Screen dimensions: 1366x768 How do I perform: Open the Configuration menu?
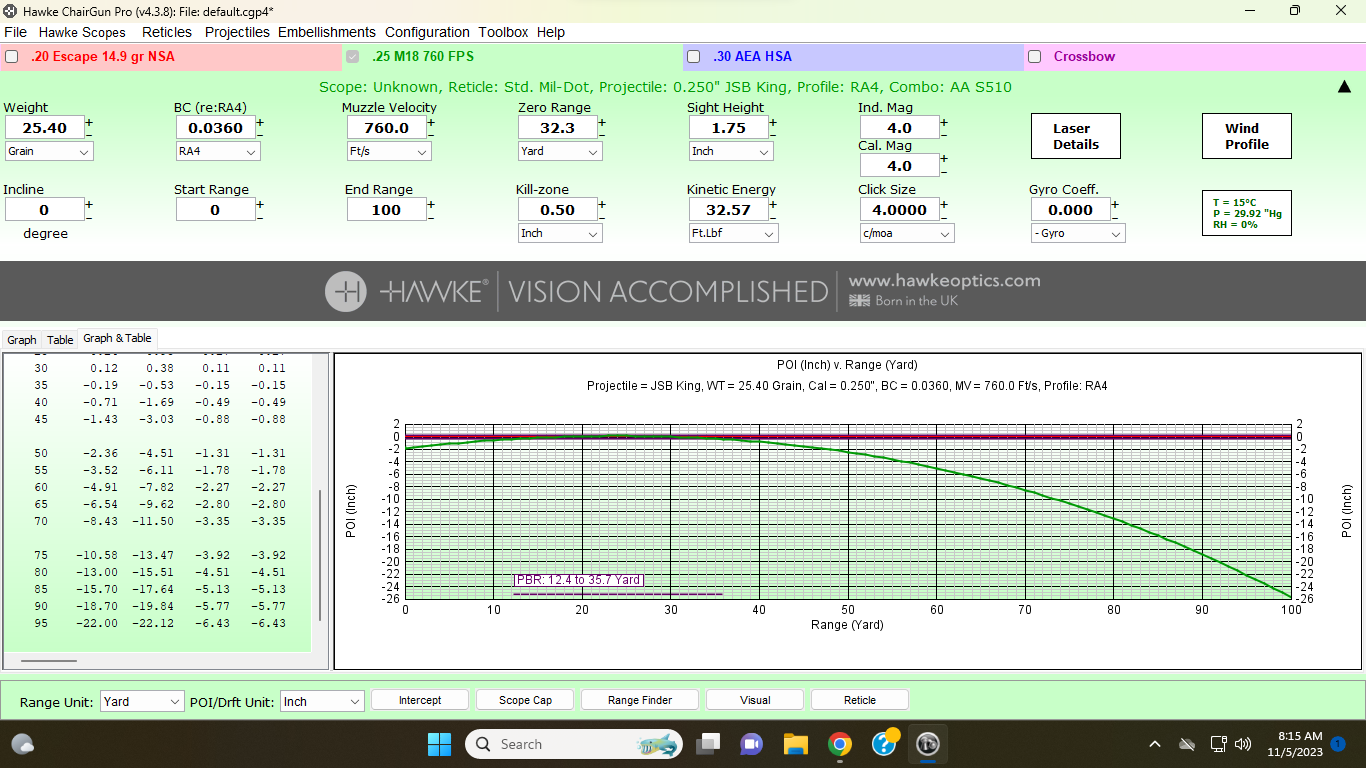427,32
